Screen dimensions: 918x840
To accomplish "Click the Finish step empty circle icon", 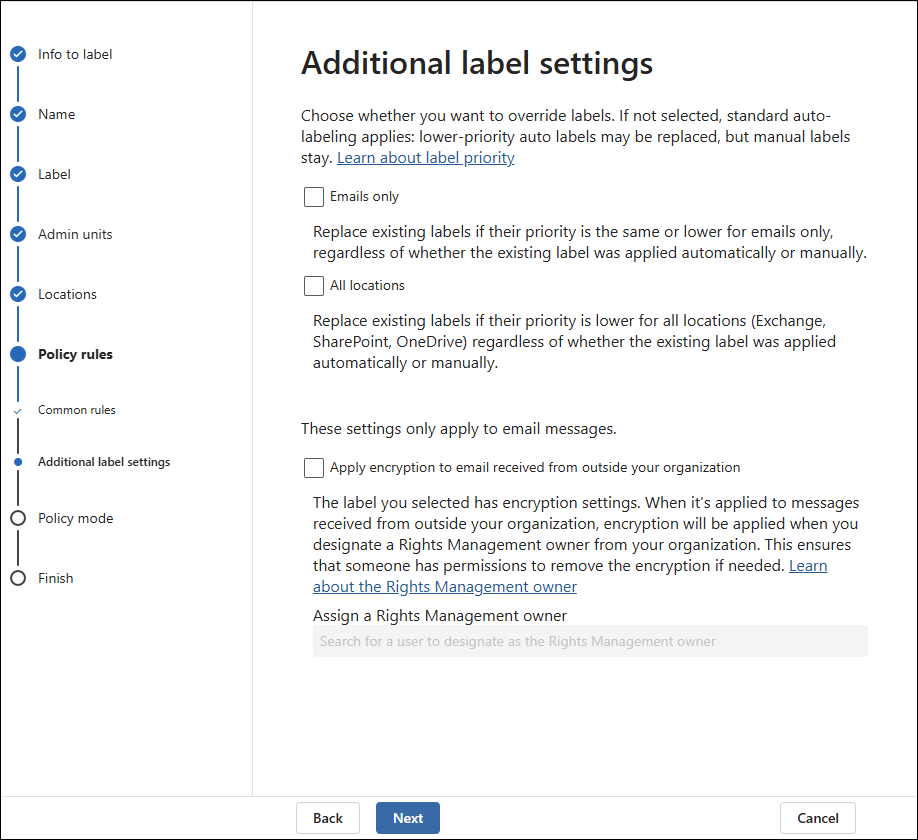I will coord(18,578).
